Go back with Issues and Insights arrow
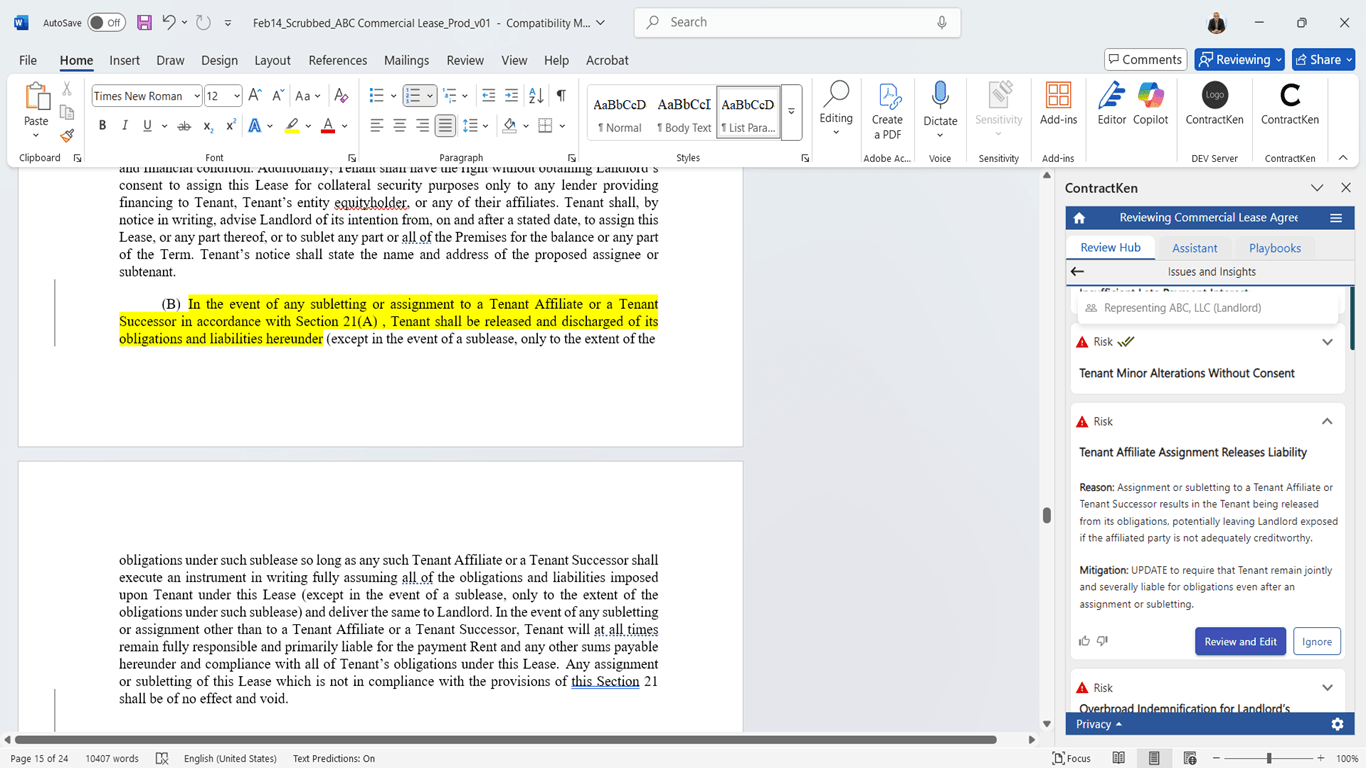Screen dimensions: 1366x768 click(1077, 272)
